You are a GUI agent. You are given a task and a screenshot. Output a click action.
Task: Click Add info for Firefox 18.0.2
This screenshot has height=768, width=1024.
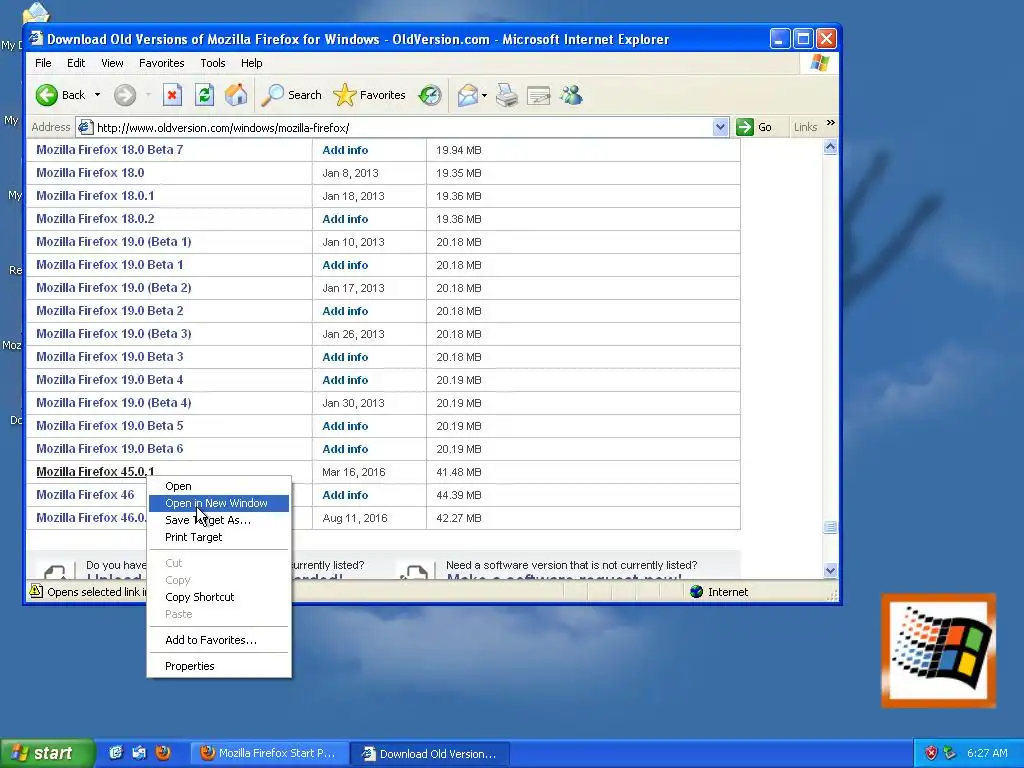[345, 219]
